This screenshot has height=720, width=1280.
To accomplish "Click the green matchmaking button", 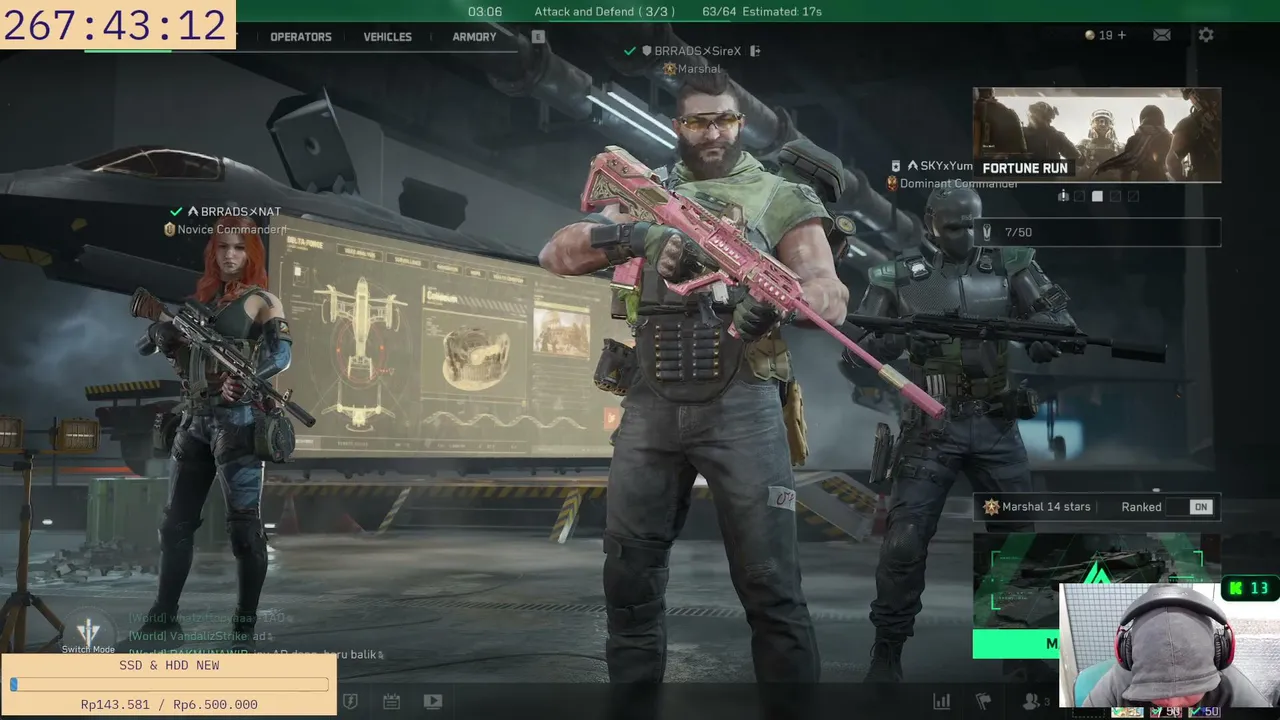I will point(1016,643).
